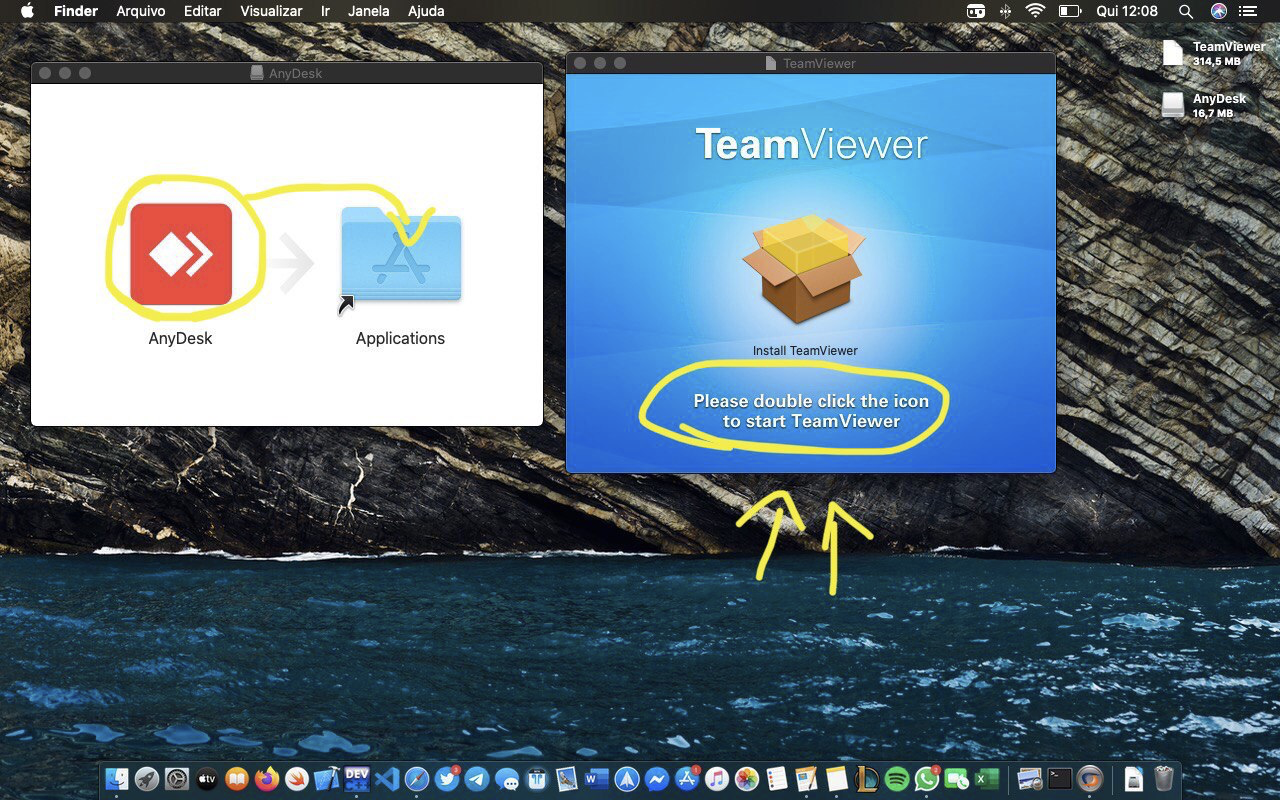Click the Applications folder shortcut

click(400, 256)
